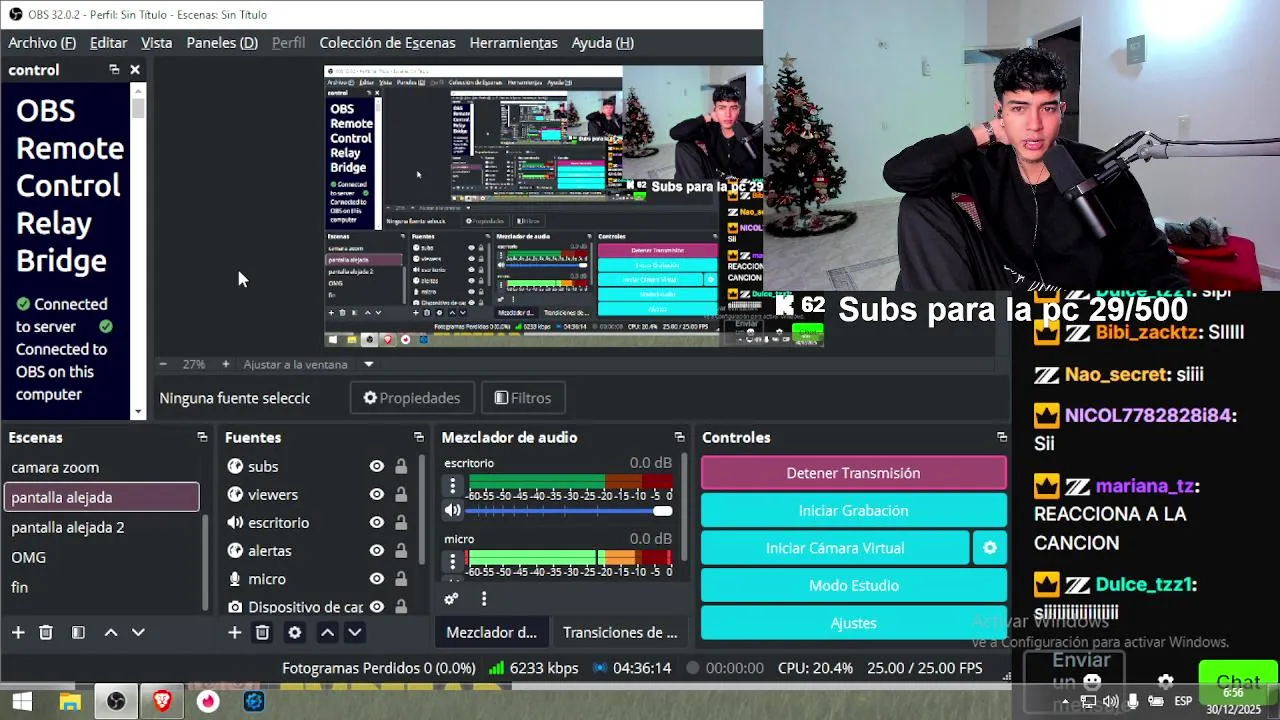Zoom out the preview with minus icon
The width and height of the screenshot is (1280, 720).
[163, 364]
